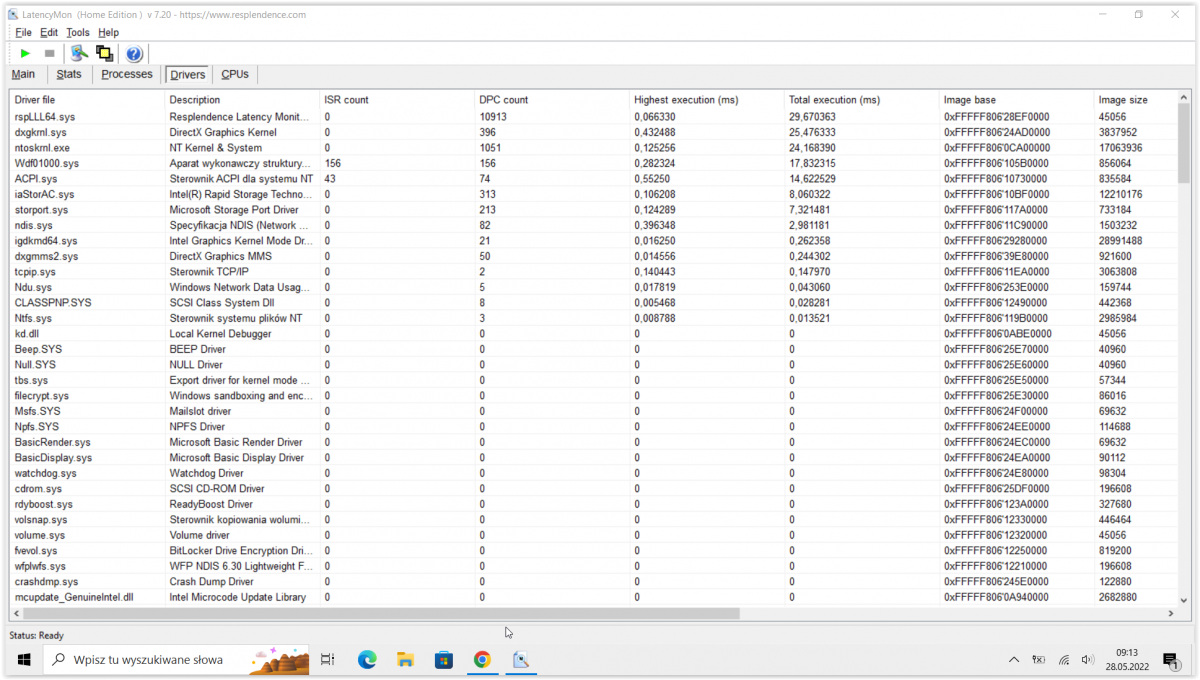Open the Wi-Fi network tray icon
Image resolution: width=1200 pixels, height=680 pixels.
coord(1064,659)
